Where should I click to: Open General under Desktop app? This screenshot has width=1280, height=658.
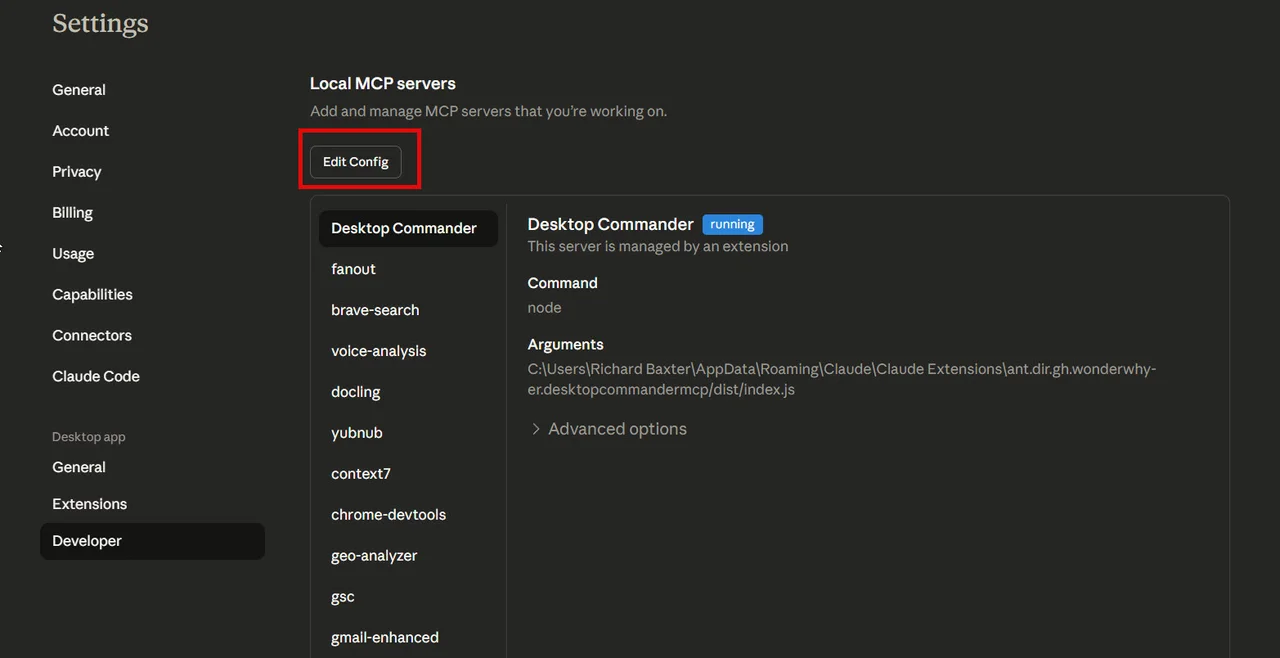(x=79, y=467)
